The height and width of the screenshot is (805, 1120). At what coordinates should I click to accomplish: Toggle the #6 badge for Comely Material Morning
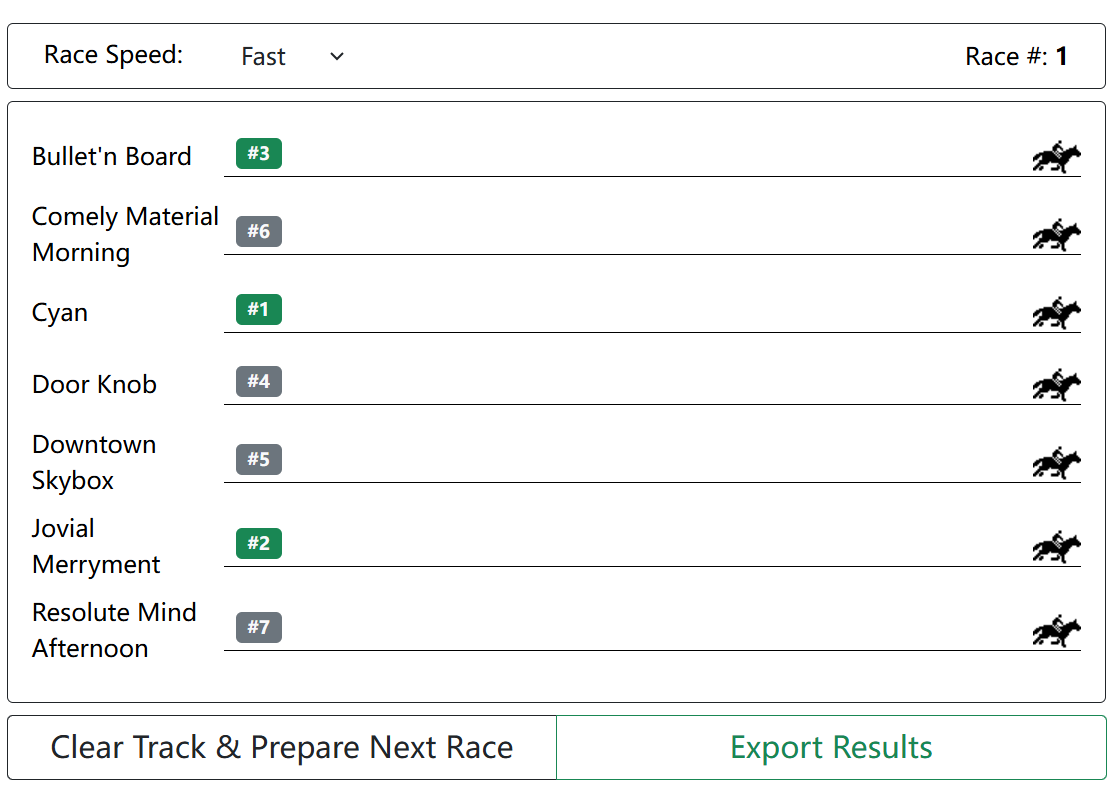(x=257, y=231)
